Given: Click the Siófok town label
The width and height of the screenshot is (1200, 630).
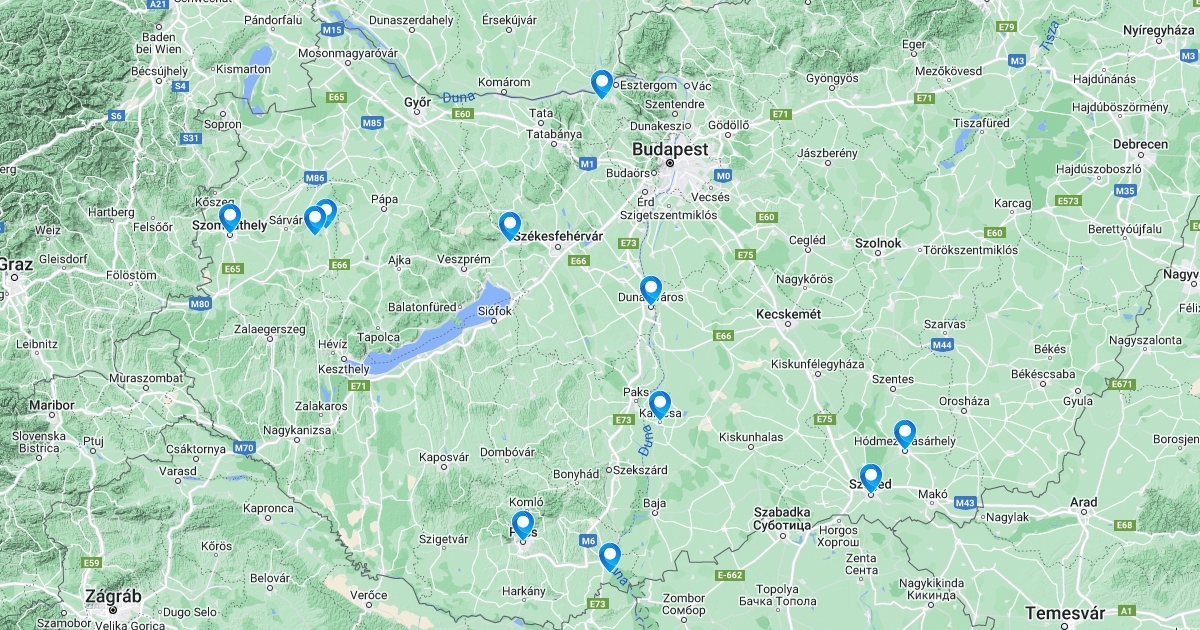Looking at the screenshot, I should point(495,311).
